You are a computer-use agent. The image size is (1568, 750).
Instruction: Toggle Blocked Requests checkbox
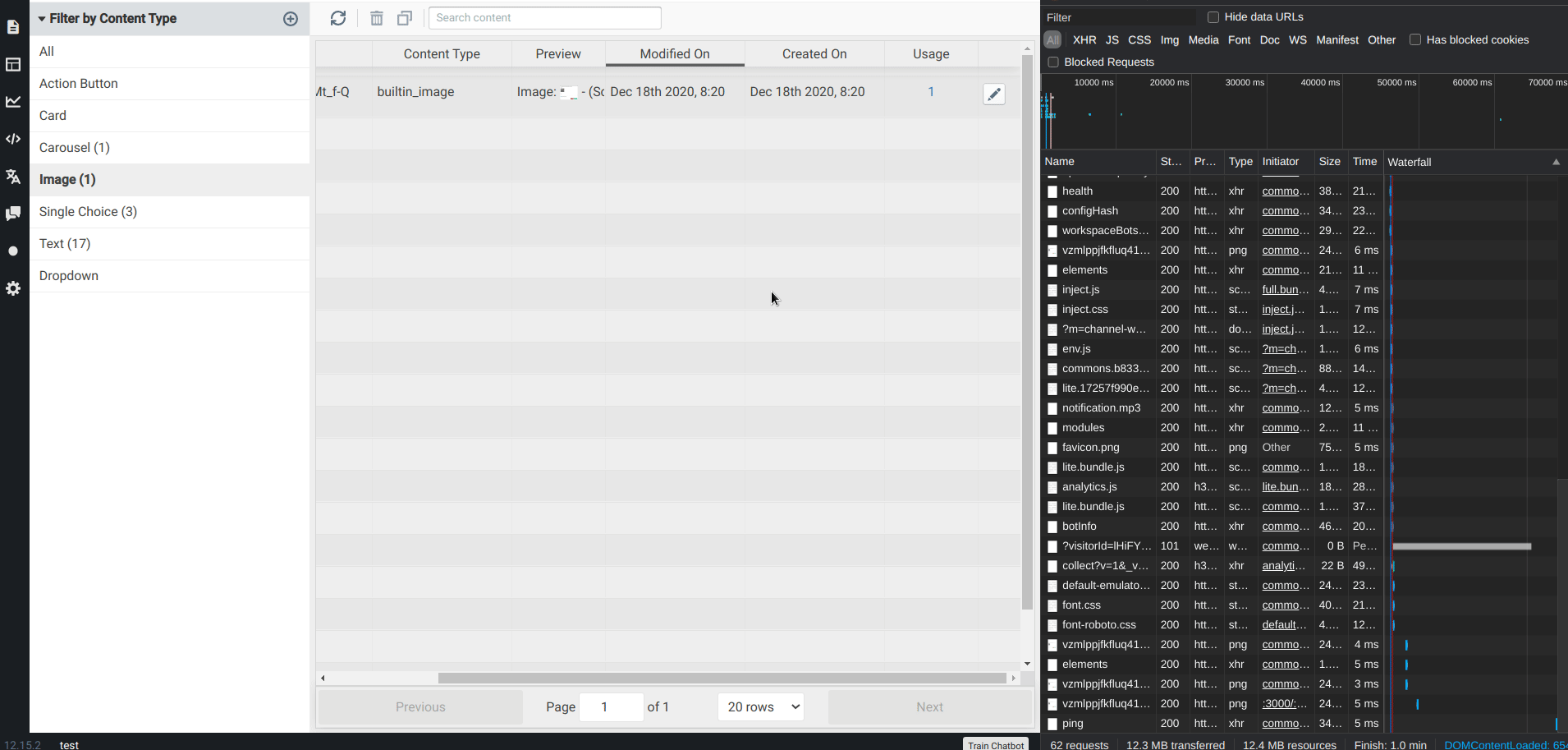click(x=1053, y=62)
